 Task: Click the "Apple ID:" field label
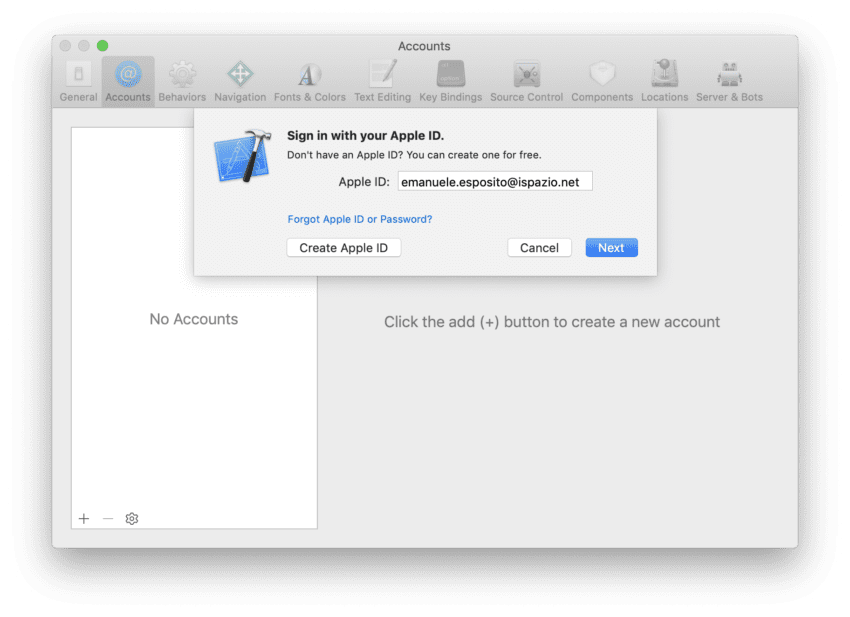[364, 182]
